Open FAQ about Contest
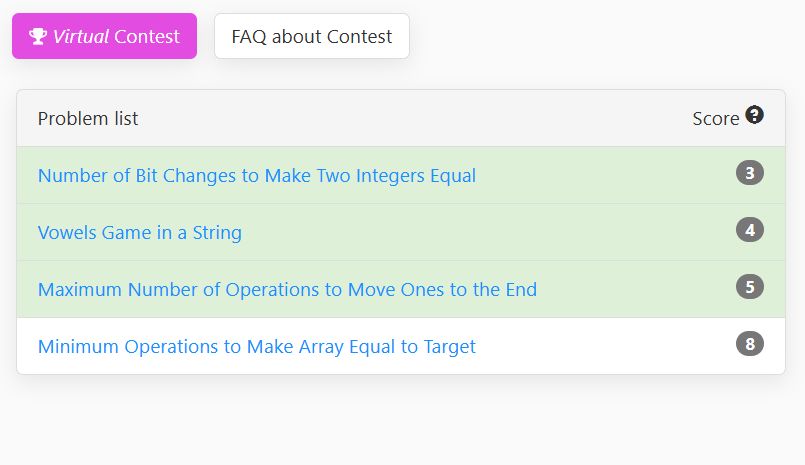The width and height of the screenshot is (805, 465). tap(312, 36)
